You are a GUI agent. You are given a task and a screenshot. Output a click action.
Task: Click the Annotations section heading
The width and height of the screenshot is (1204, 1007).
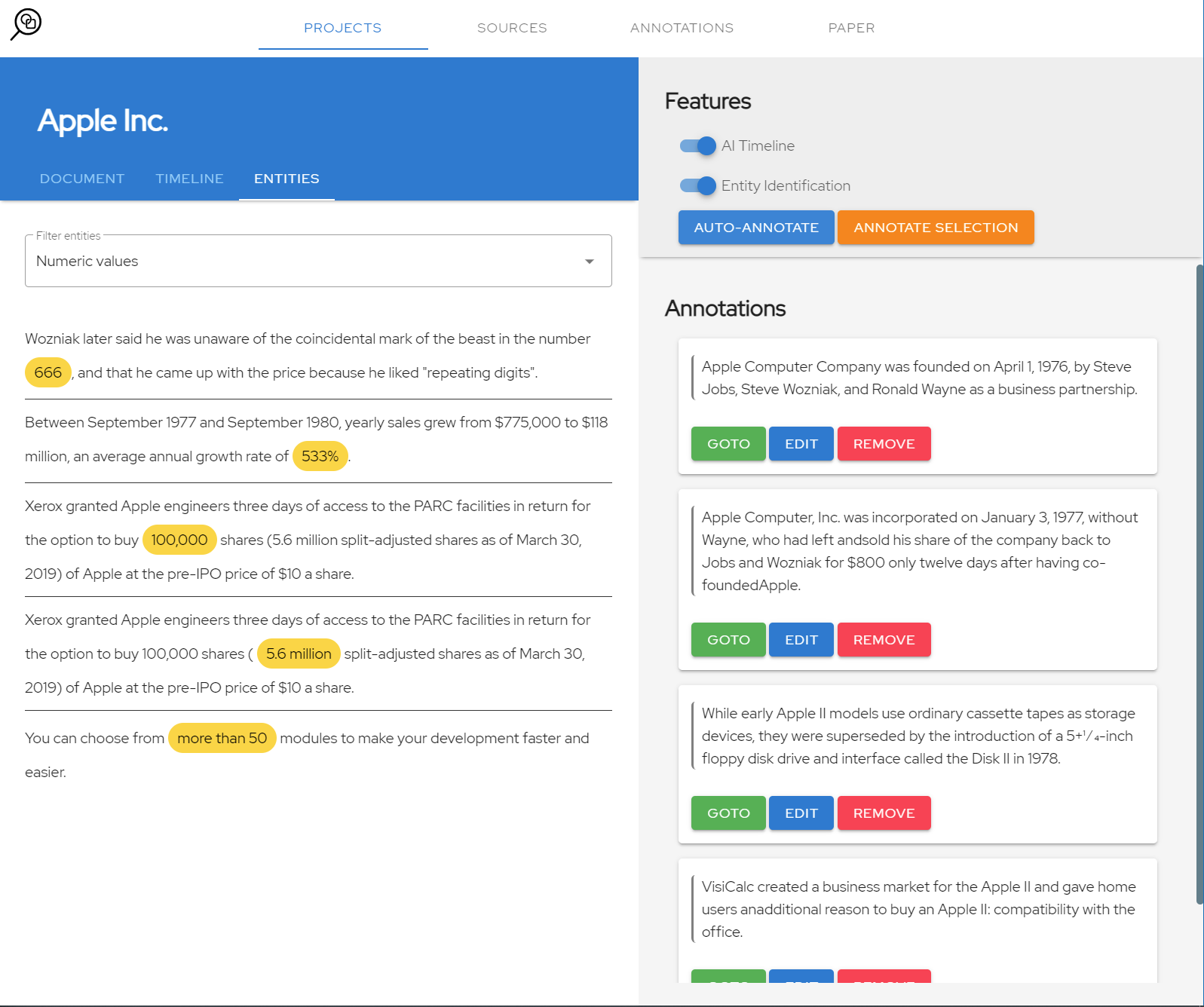point(725,308)
